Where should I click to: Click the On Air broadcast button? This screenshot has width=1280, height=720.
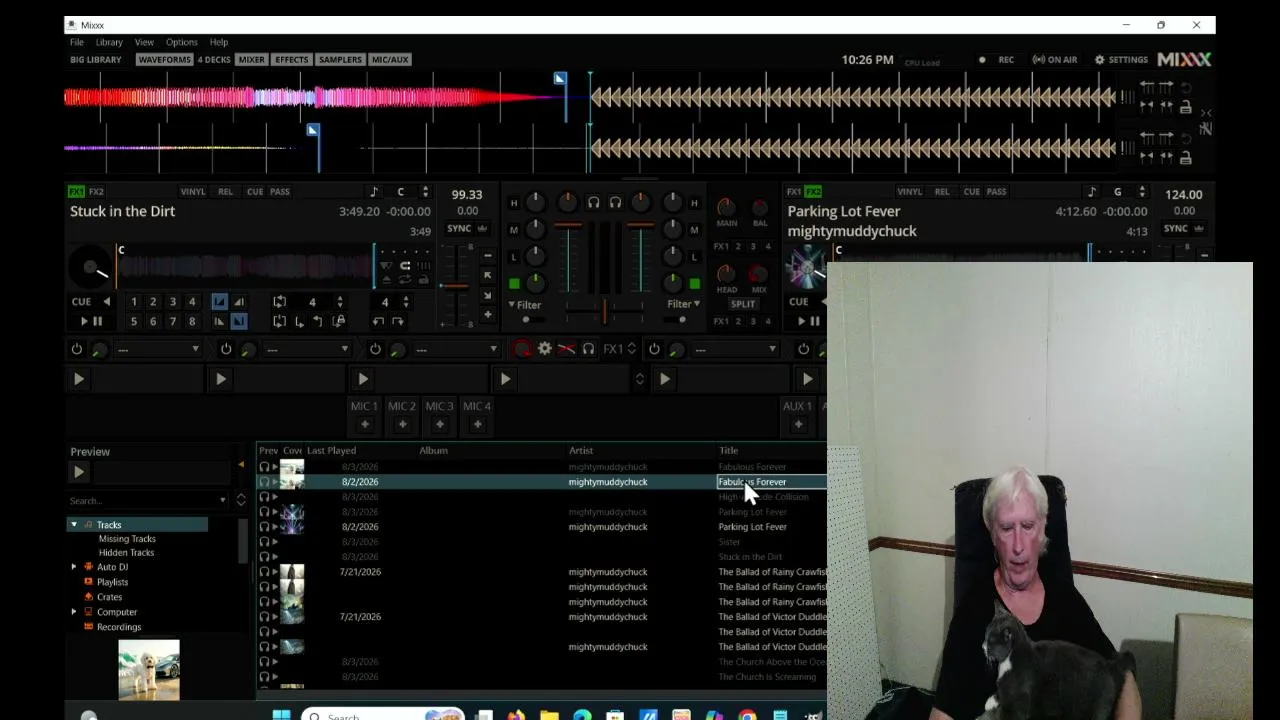(1055, 60)
